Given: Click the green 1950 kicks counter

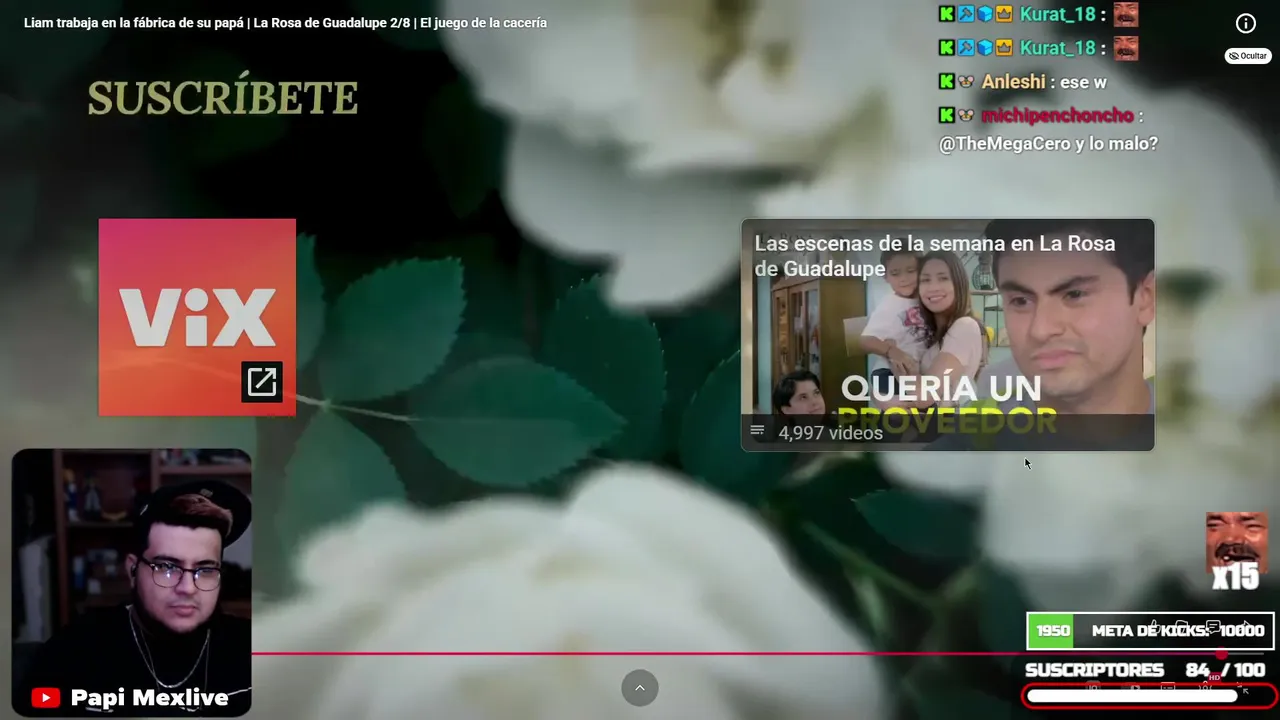Looking at the screenshot, I should (1051, 631).
